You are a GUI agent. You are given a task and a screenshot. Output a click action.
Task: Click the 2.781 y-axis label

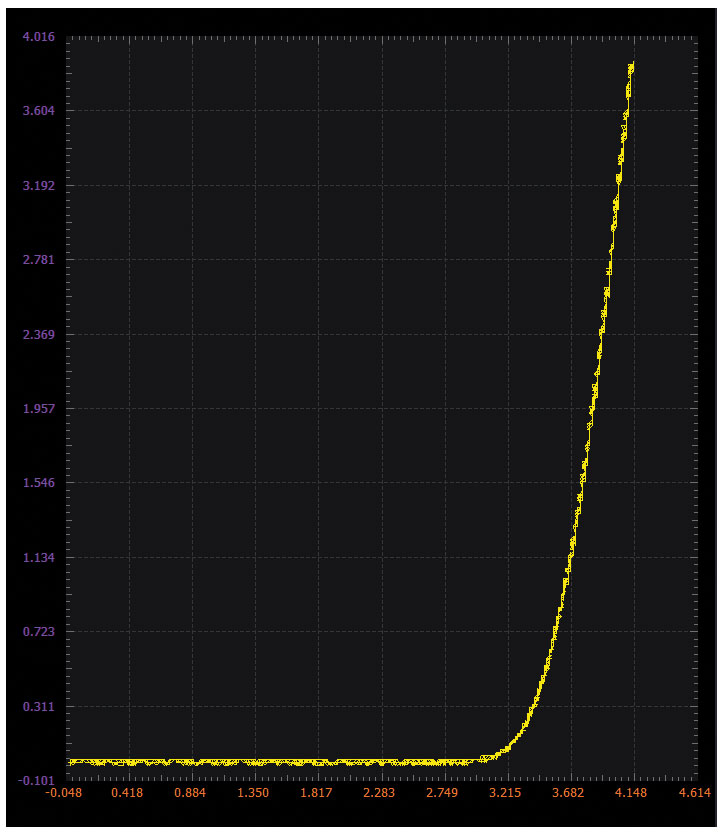click(38, 260)
